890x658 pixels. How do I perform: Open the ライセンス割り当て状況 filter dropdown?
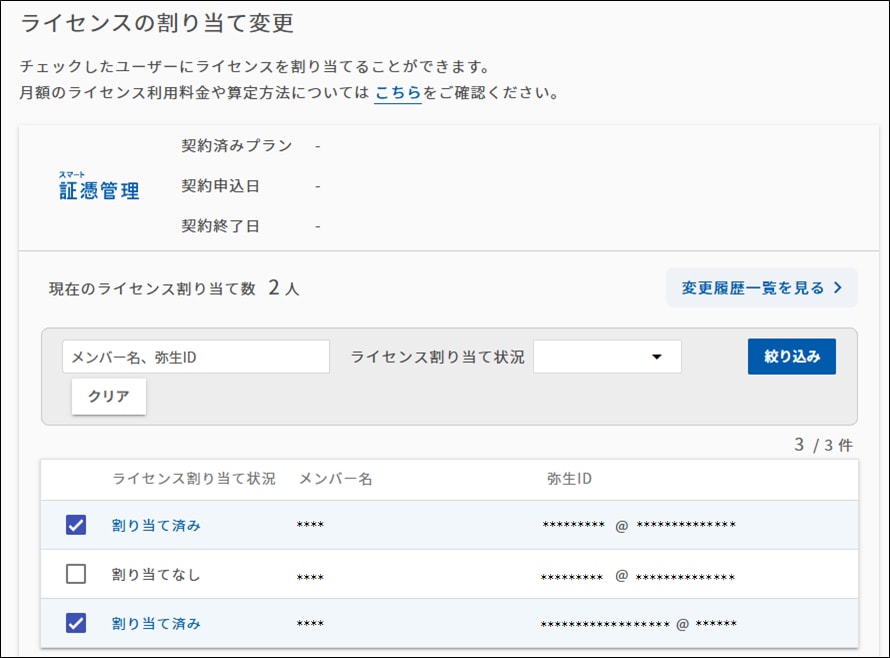tap(607, 357)
